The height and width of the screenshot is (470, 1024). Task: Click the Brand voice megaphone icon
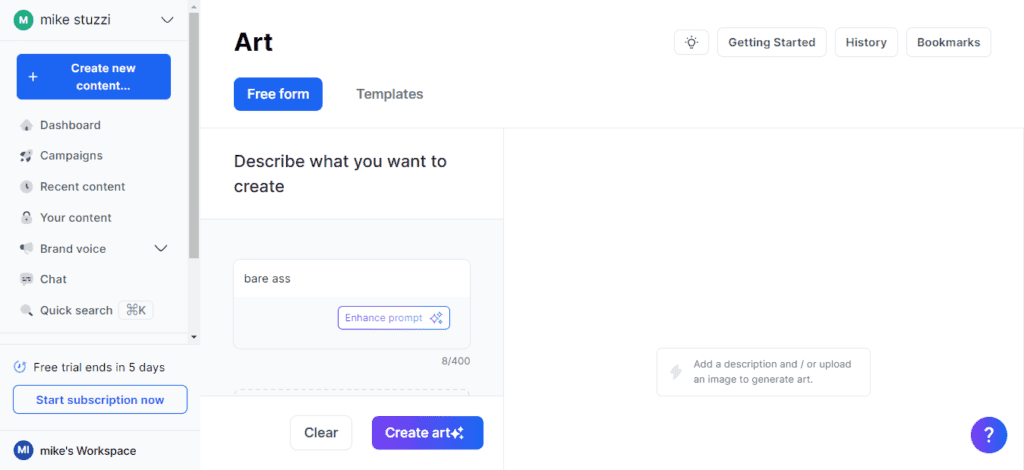[26, 249]
